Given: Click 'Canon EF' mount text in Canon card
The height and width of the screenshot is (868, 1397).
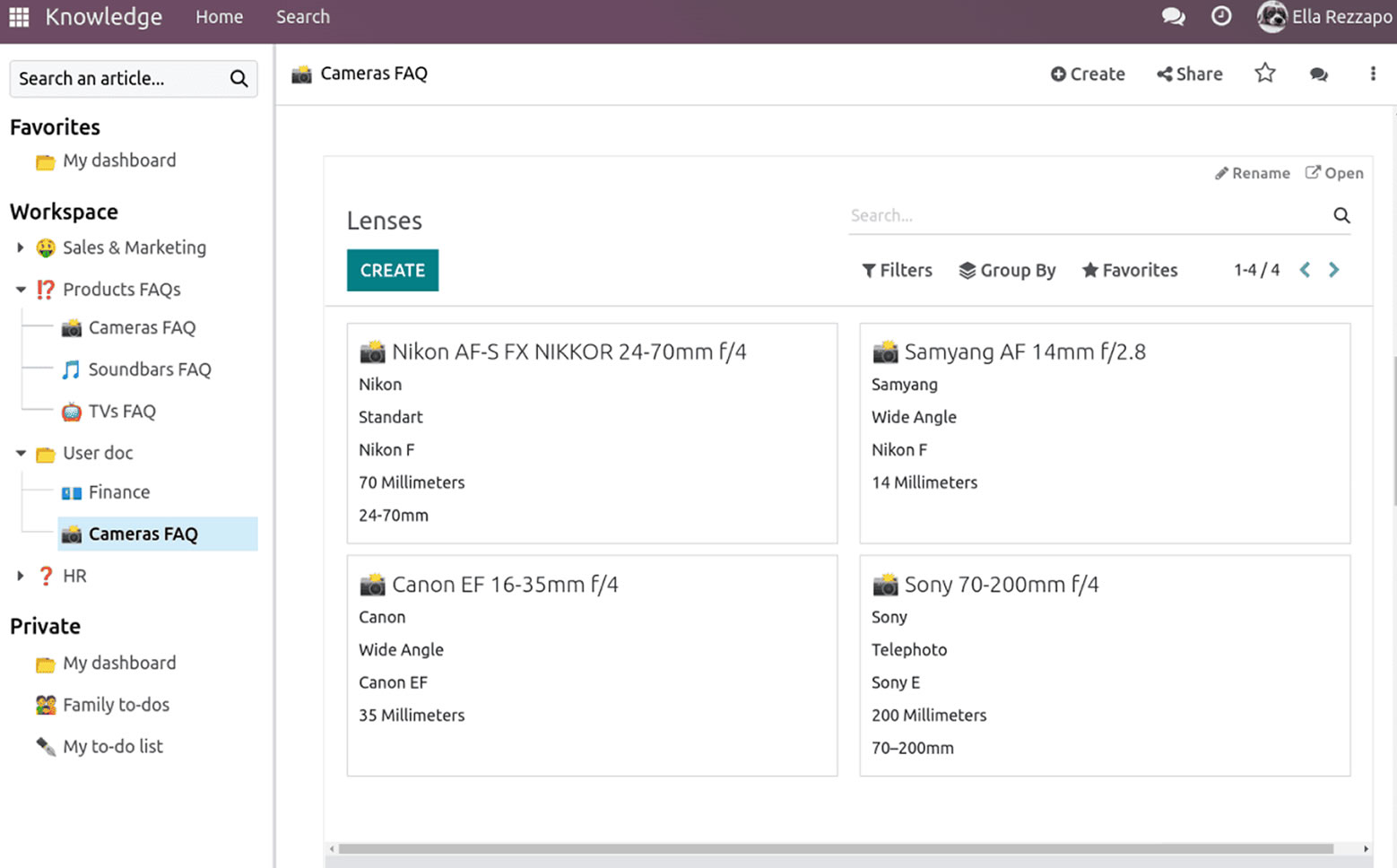Looking at the screenshot, I should pos(393,682).
